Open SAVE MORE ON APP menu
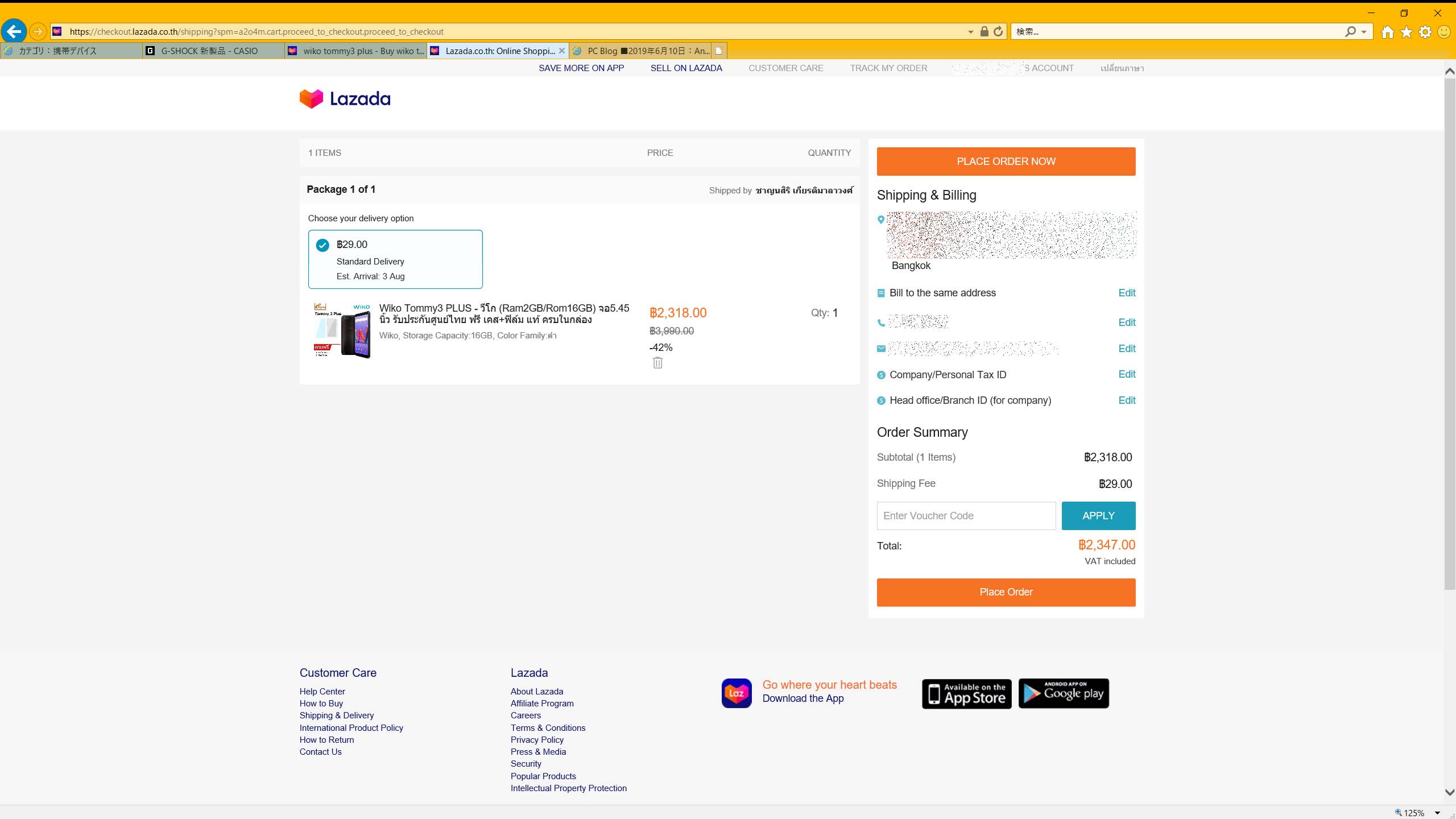Viewport: 1456px width, 819px height. 581,68
